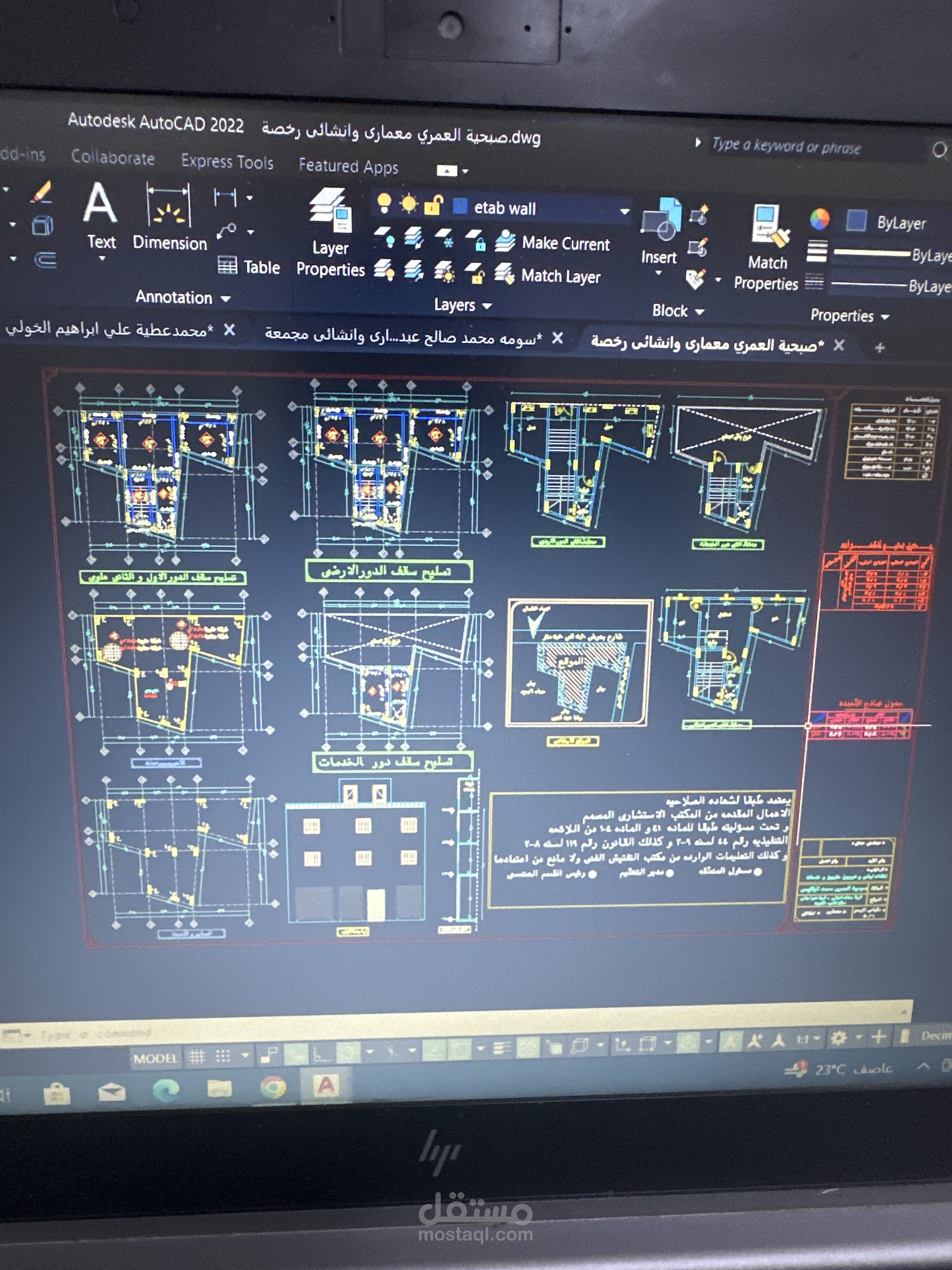Viewport: 952px width, 1270px height.
Task: Toggle current layer on/off lightbulb
Action: [x=384, y=203]
